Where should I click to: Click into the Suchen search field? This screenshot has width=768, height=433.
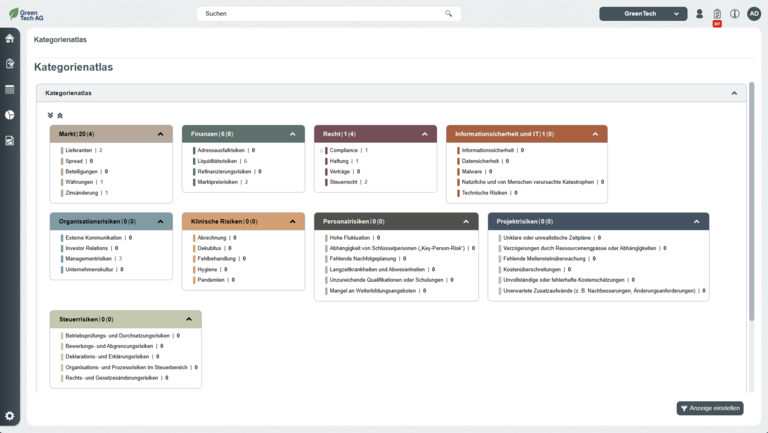[x=320, y=14]
